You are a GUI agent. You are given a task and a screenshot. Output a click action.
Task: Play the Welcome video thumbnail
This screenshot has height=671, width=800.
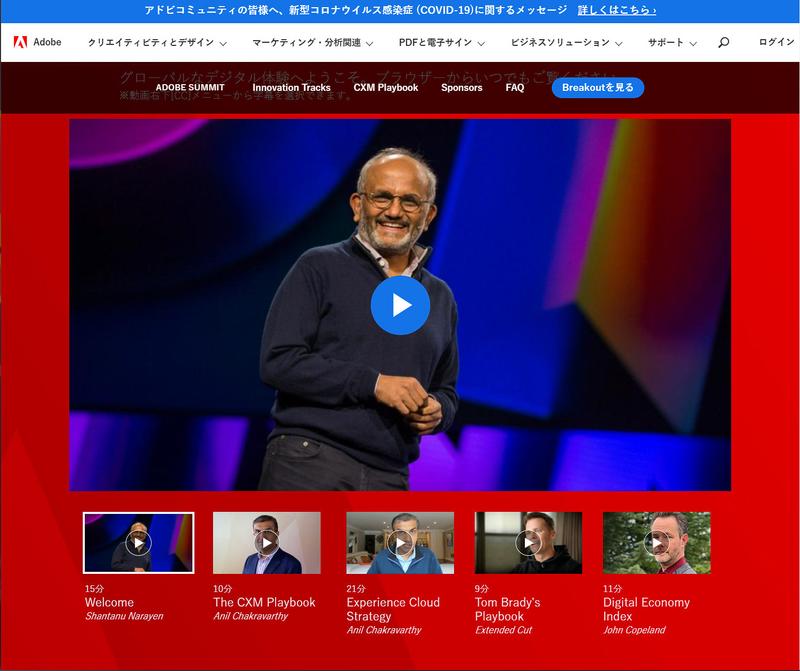(138, 543)
